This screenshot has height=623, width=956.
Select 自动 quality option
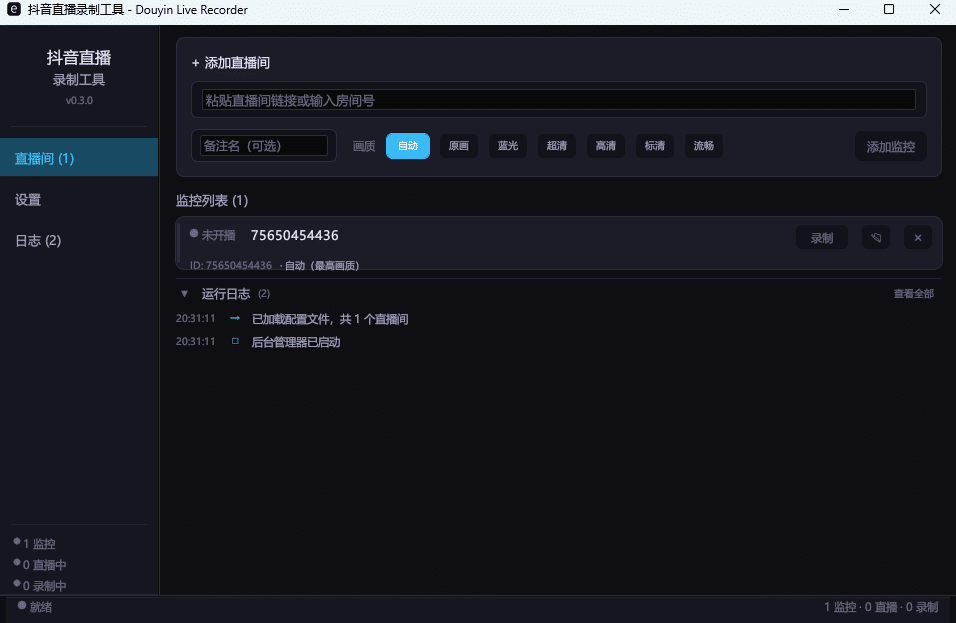408,146
